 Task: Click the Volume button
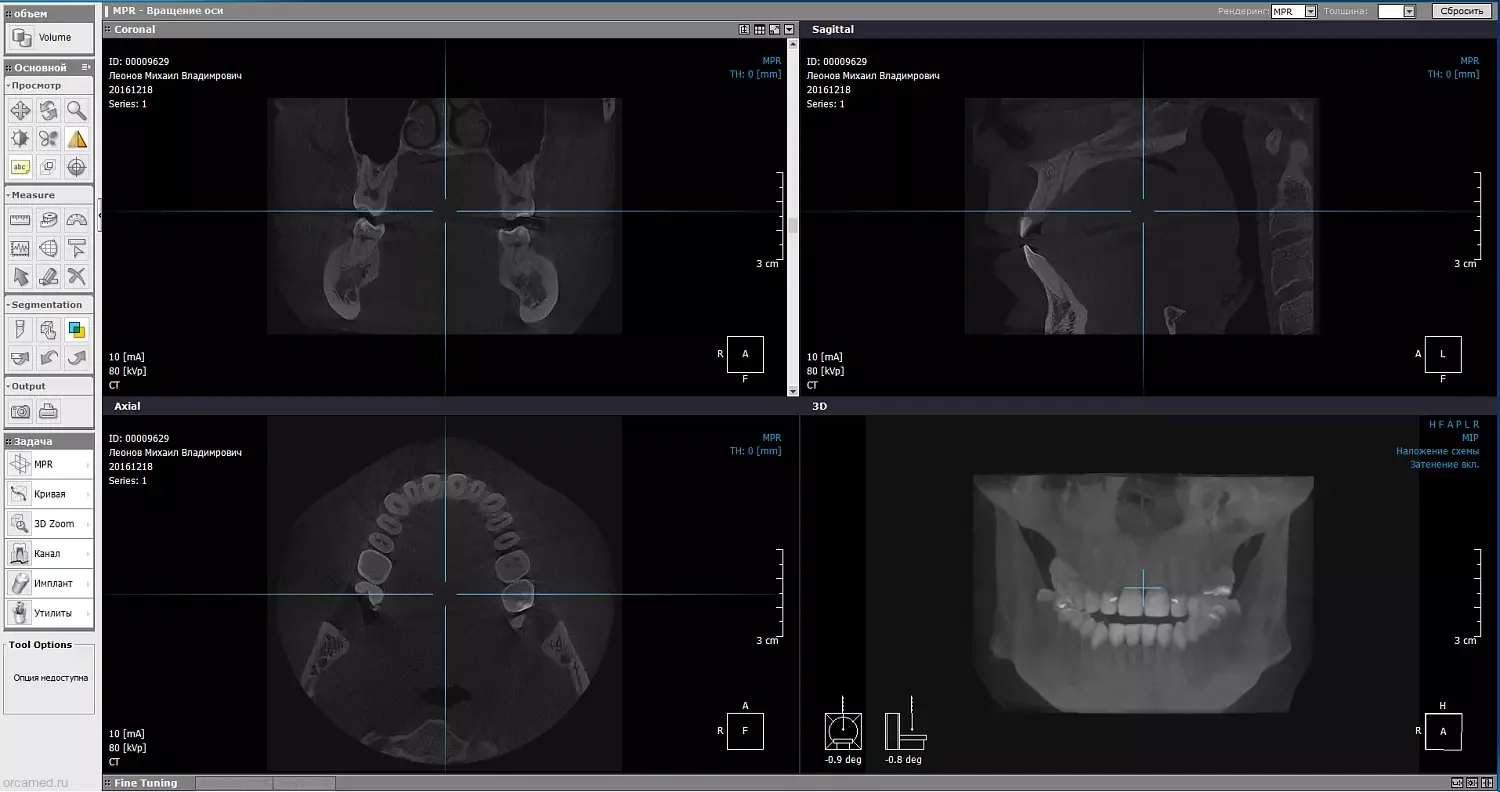[49, 38]
